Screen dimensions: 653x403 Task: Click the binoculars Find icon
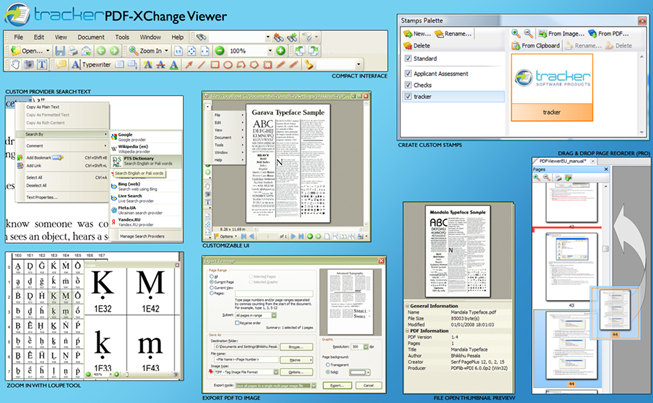[x=201, y=37]
